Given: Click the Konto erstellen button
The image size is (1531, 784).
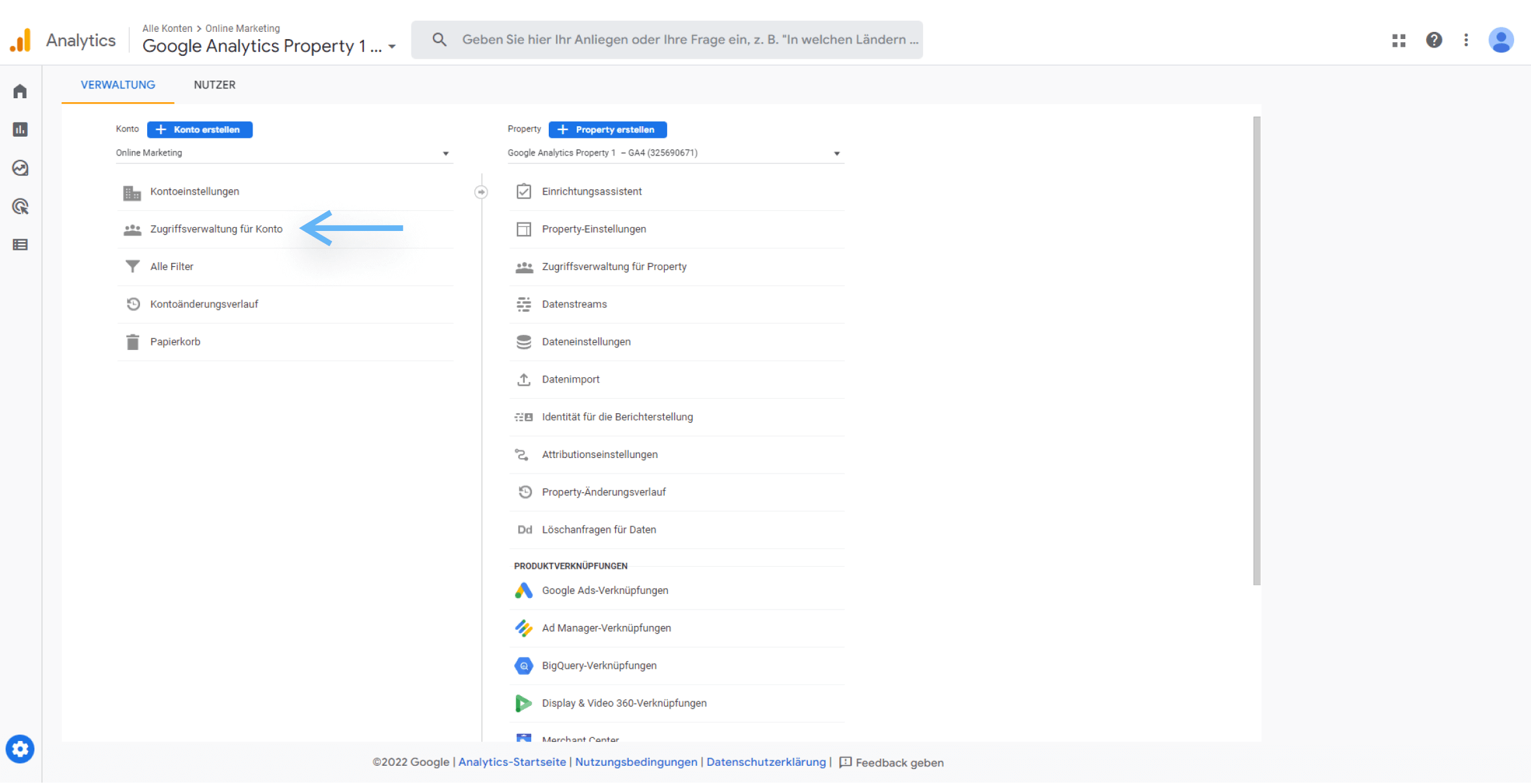Looking at the screenshot, I should pos(200,130).
